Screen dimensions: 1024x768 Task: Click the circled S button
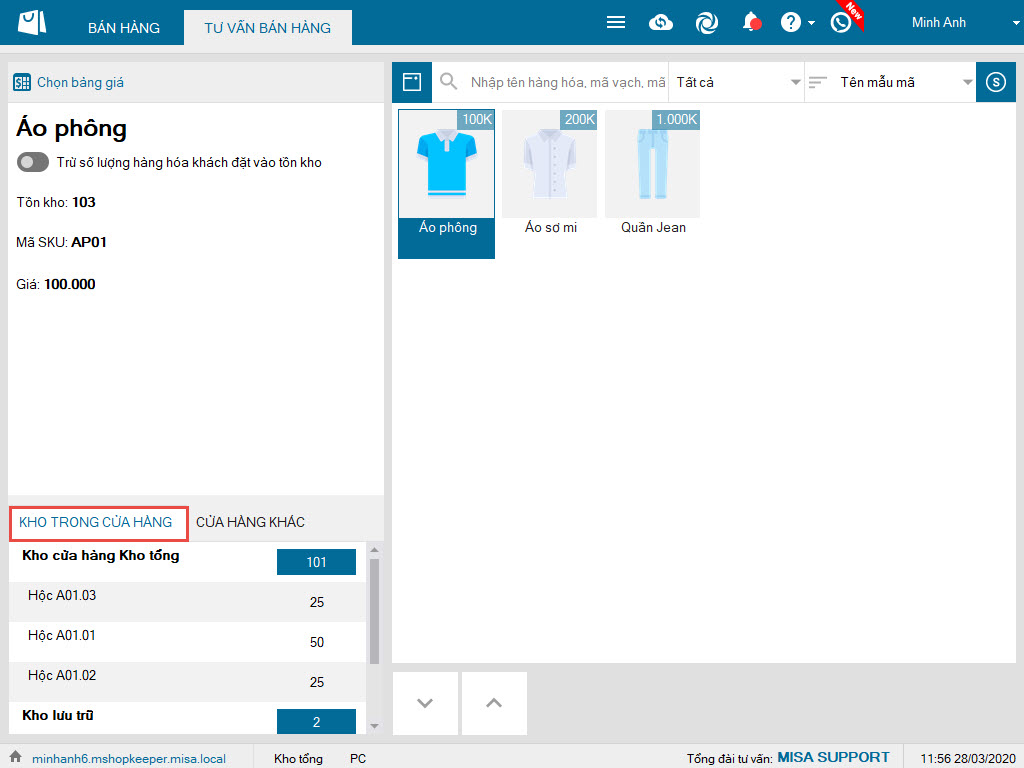tap(996, 82)
